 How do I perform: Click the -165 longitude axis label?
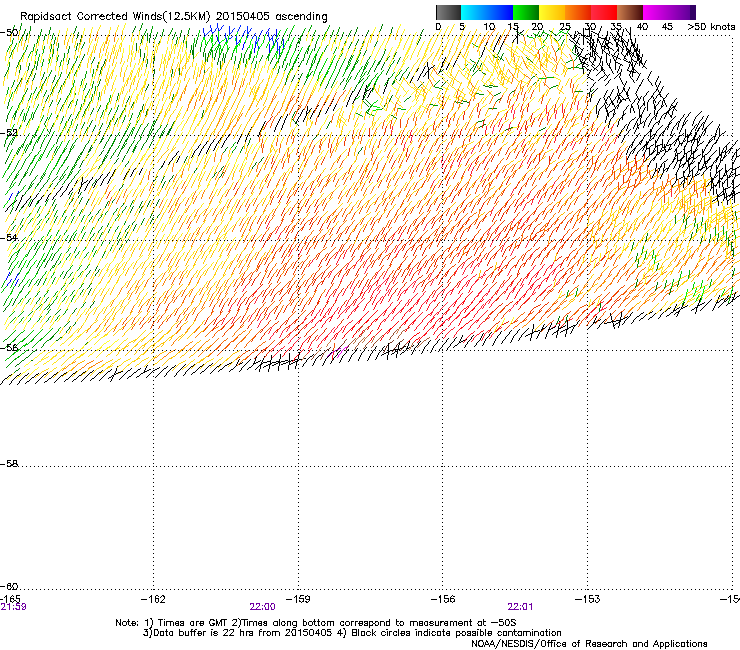(10, 599)
